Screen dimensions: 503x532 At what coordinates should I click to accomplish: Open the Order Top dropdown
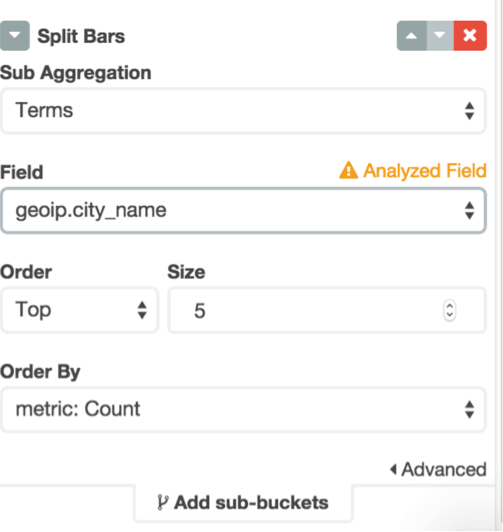click(79, 310)
